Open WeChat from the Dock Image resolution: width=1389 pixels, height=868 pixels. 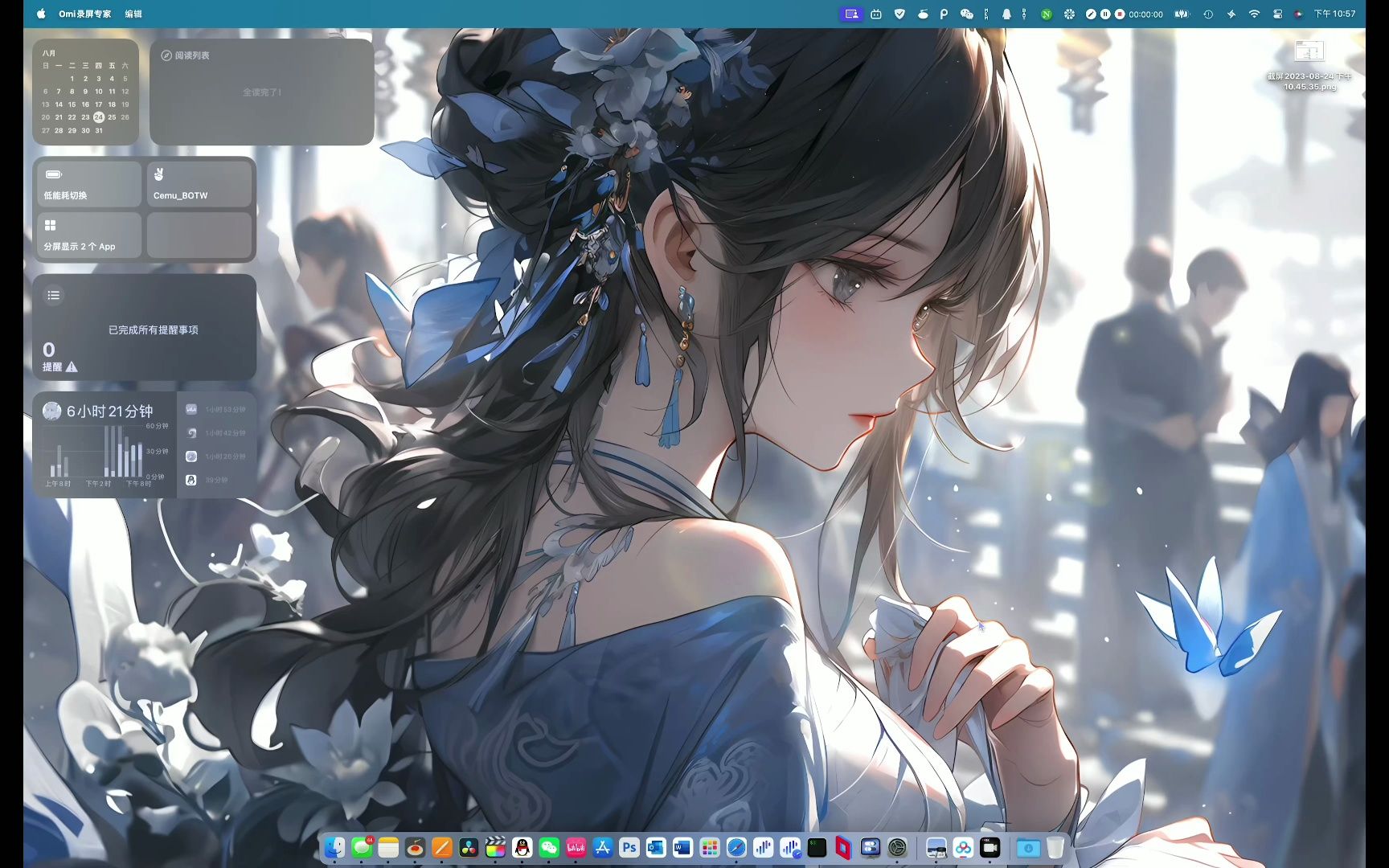[549, 847]
